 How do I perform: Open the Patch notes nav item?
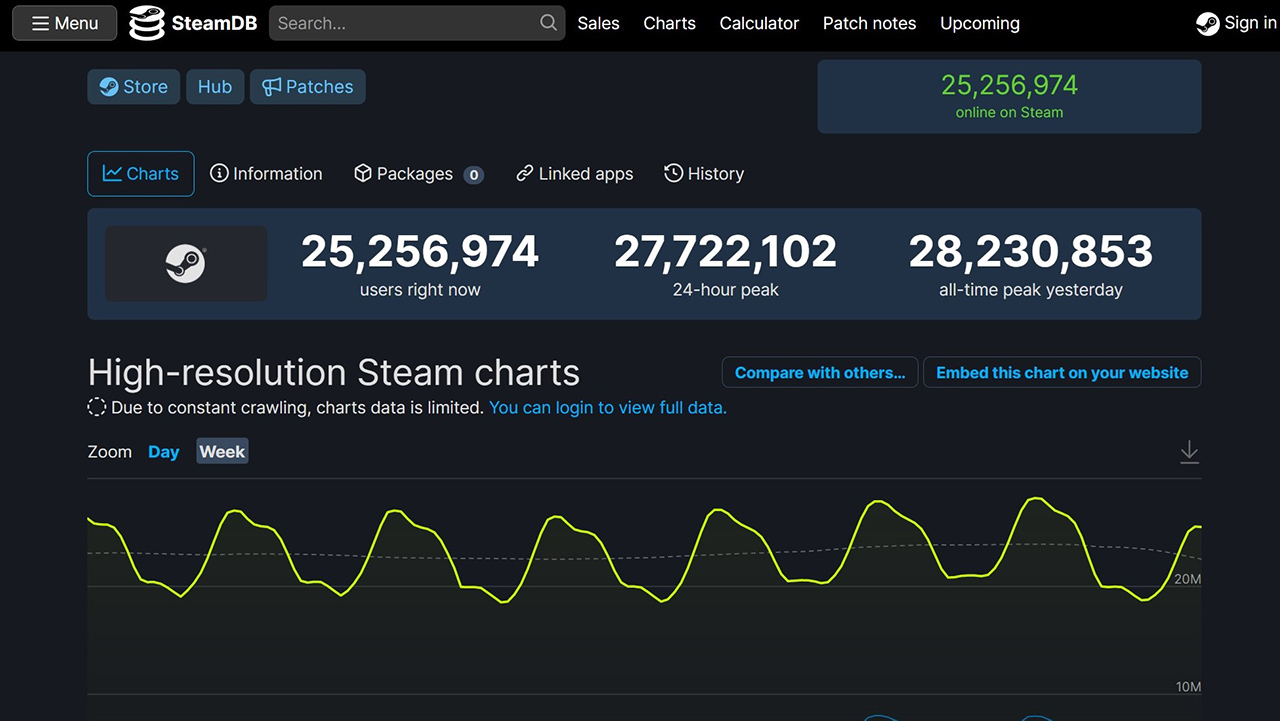coord(869,23)
